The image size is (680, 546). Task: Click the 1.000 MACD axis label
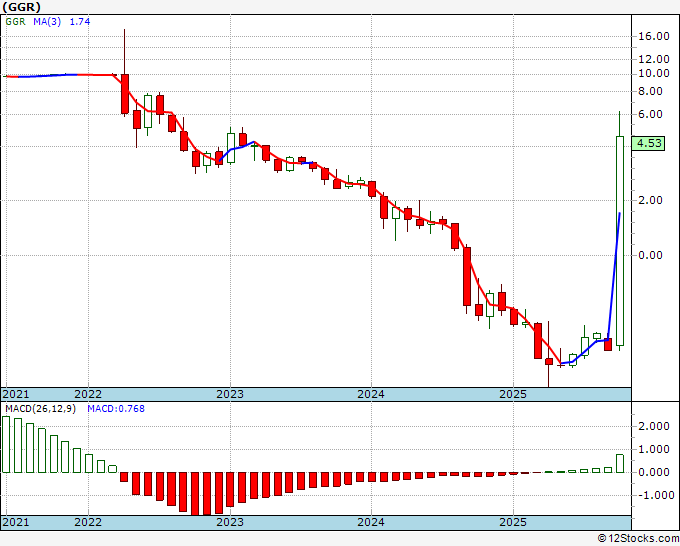coord(653,449)
